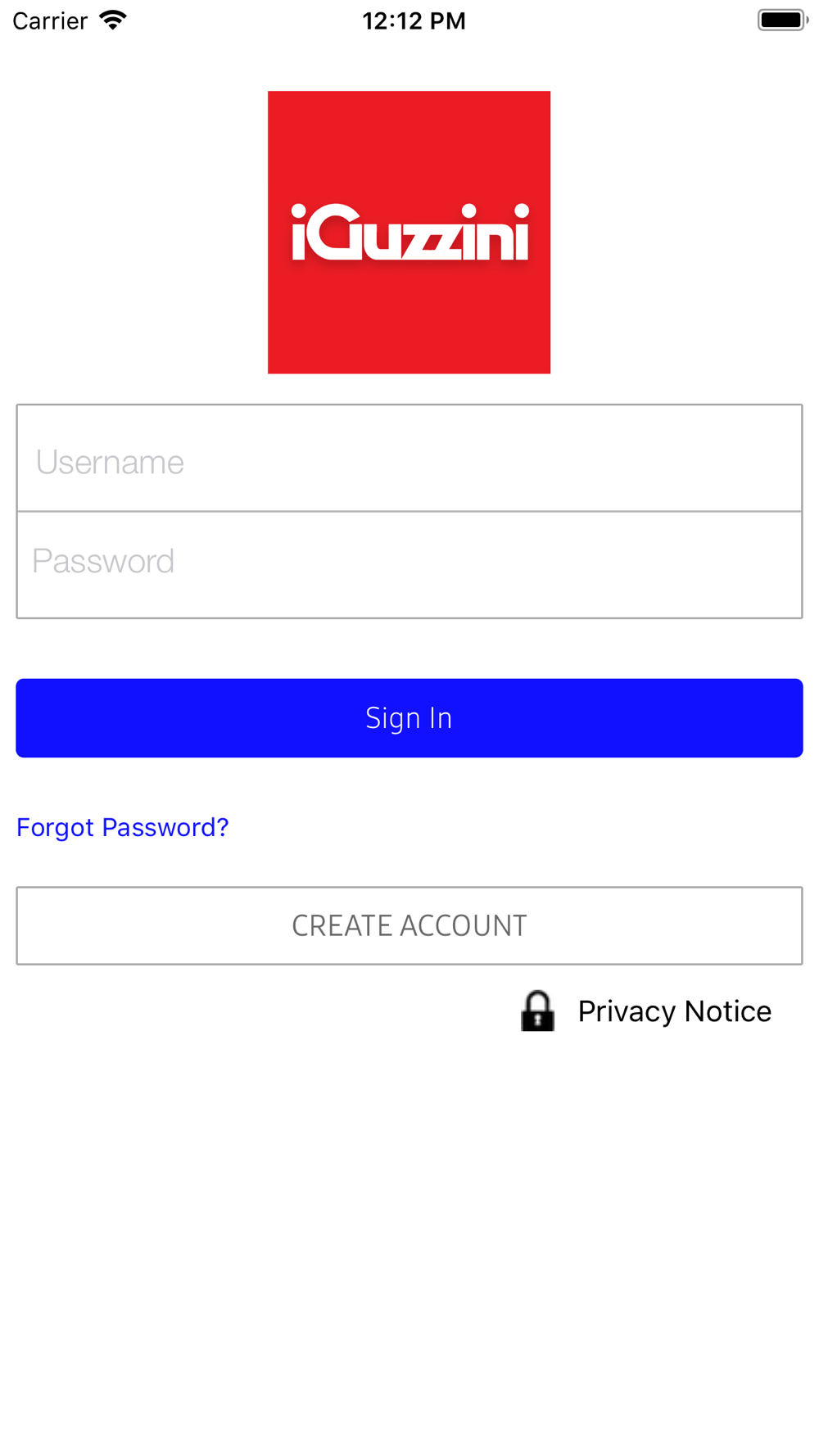Image resolution: width=819 pixels, height=1456 pixels.
Task: Tap the battery indicator icon
Action: click(x=782, y=20)
